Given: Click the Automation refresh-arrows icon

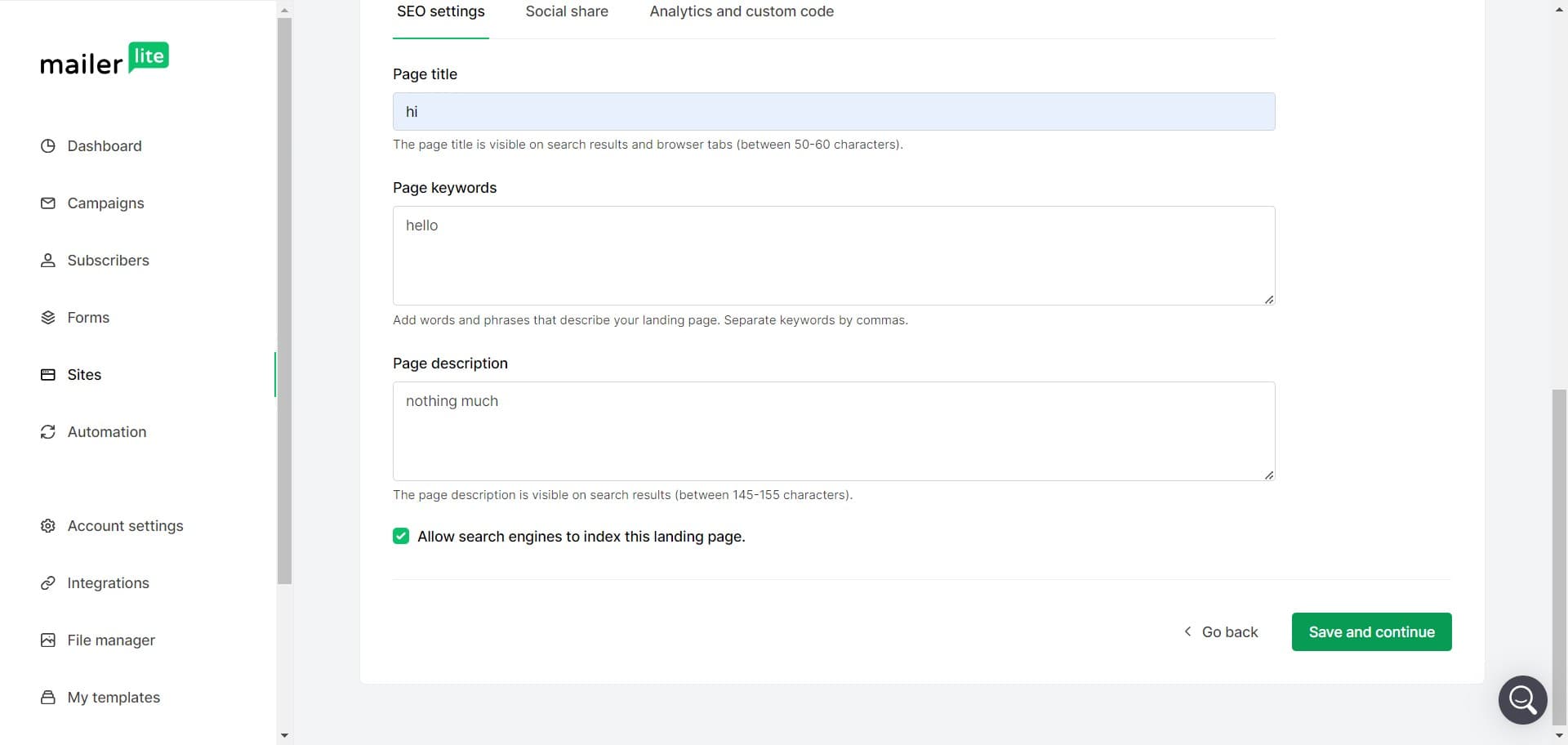Looking at the screenshot, I should coord(48,432).
